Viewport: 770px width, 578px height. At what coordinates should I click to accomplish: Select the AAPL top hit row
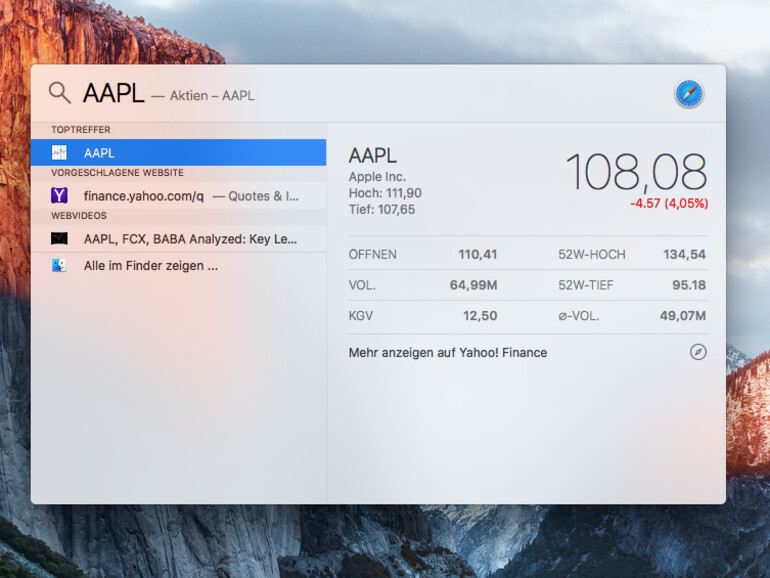click(x=178, y=153)
